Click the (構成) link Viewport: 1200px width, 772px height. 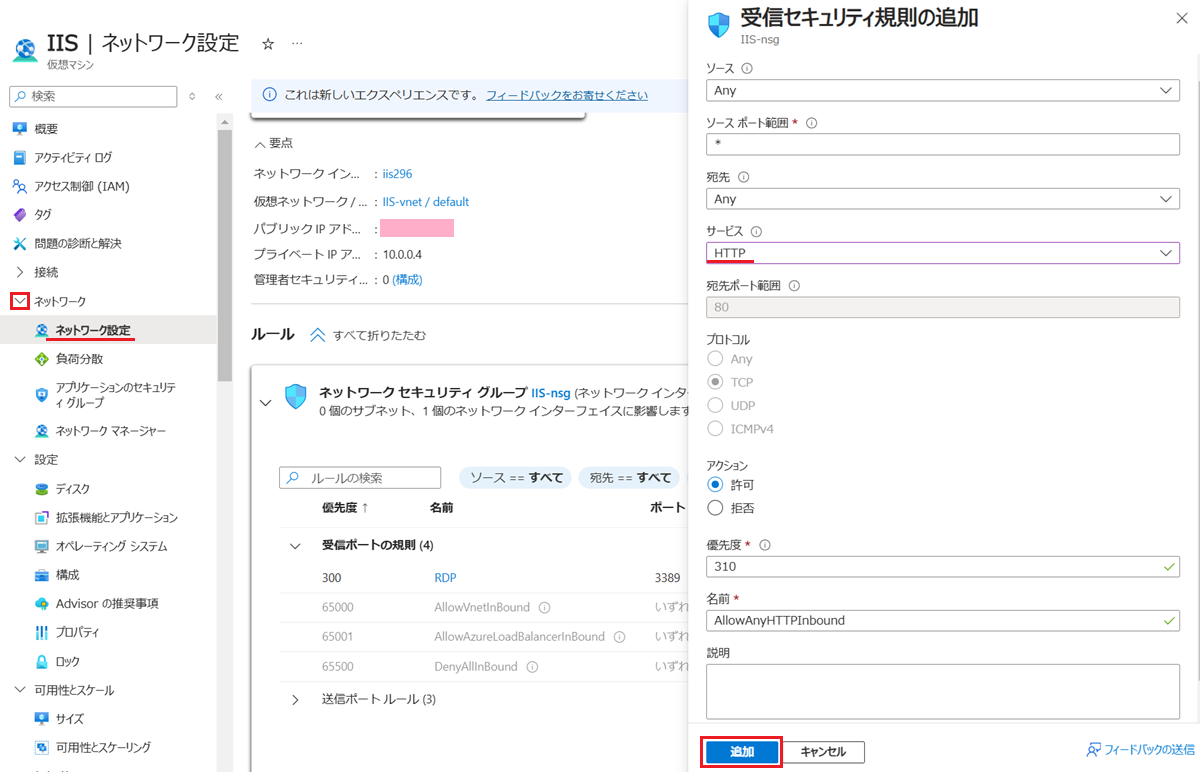[407, 279]
